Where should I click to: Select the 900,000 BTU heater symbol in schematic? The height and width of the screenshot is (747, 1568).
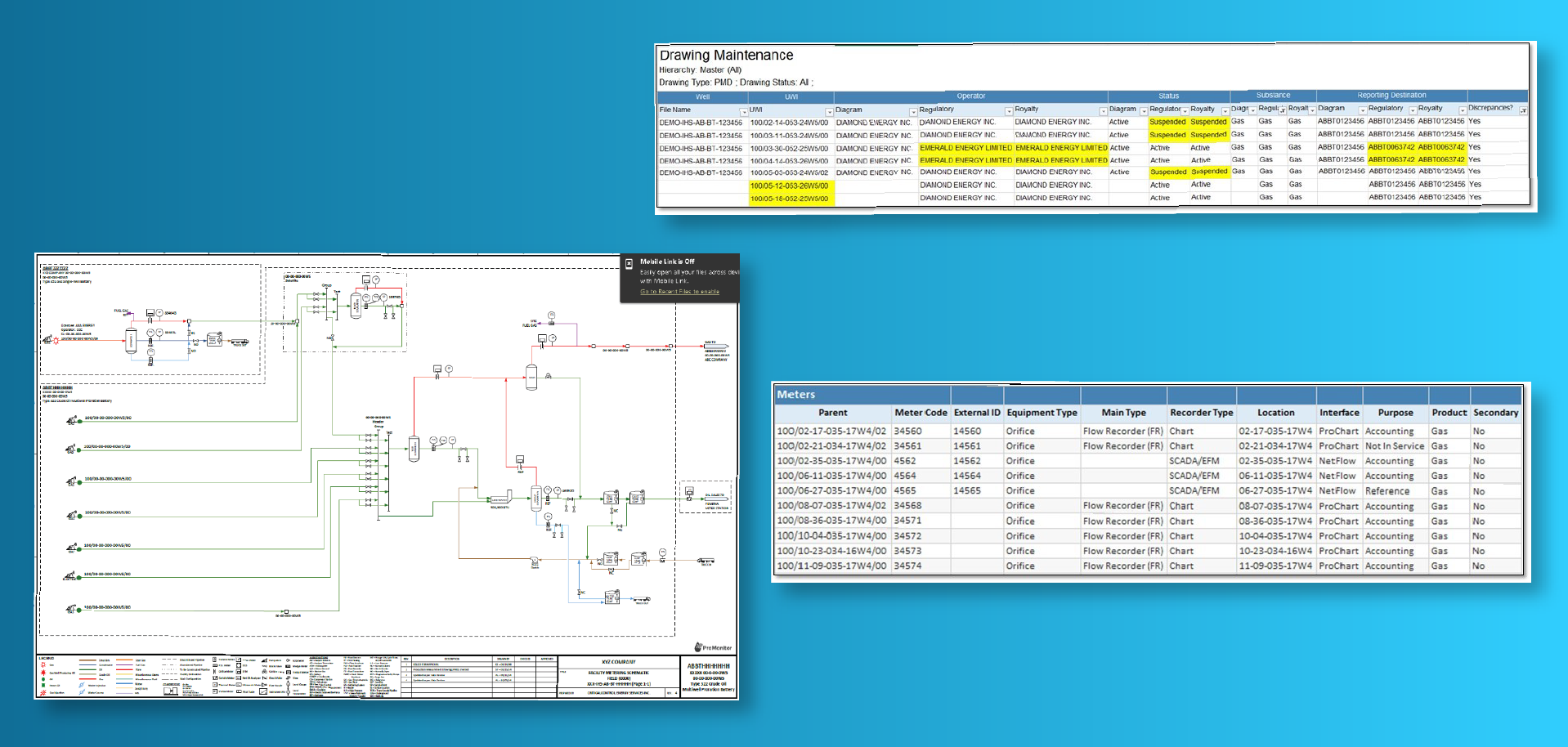(x=500, y=498)
